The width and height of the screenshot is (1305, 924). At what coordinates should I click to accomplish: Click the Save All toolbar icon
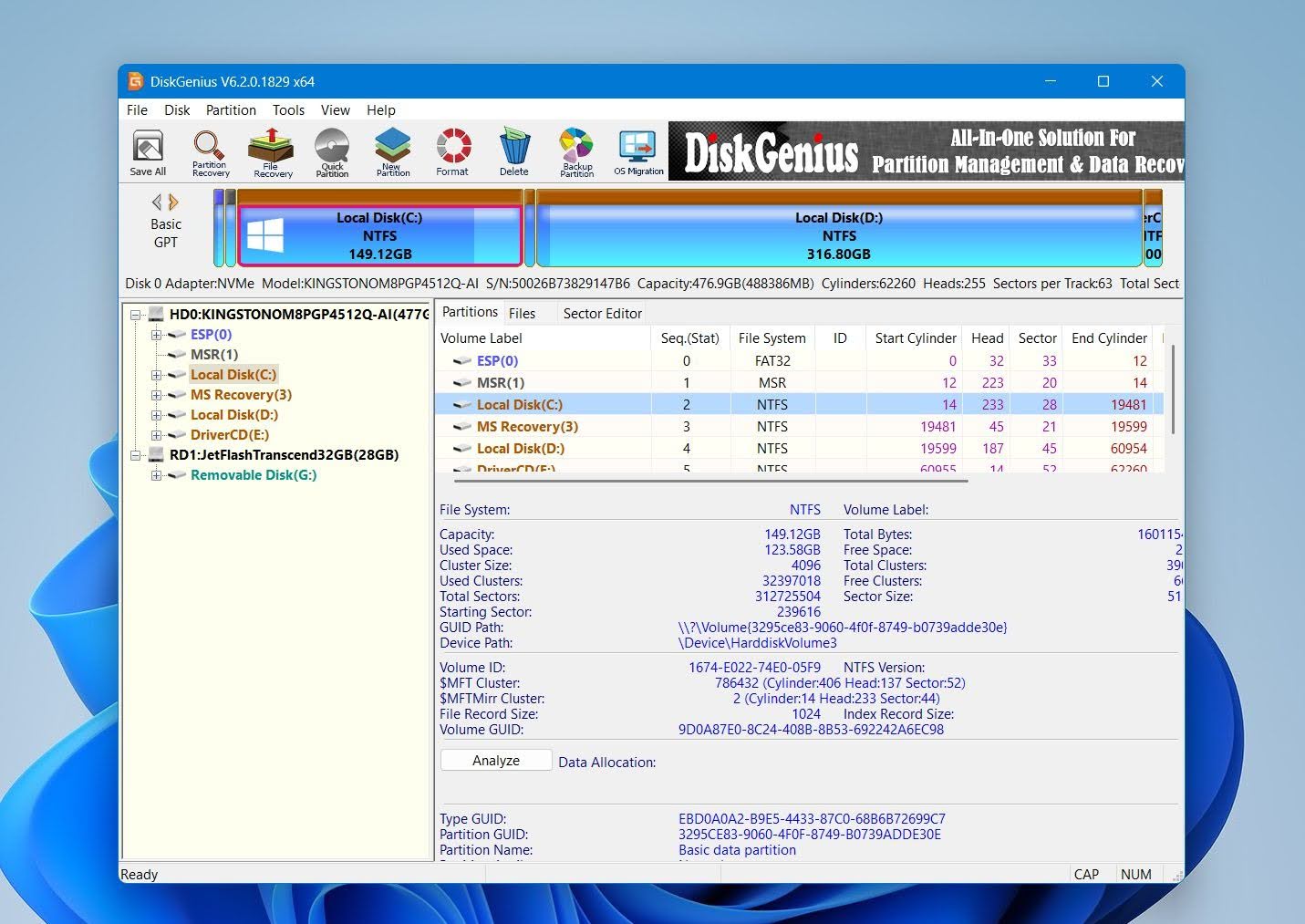[148, 151]
